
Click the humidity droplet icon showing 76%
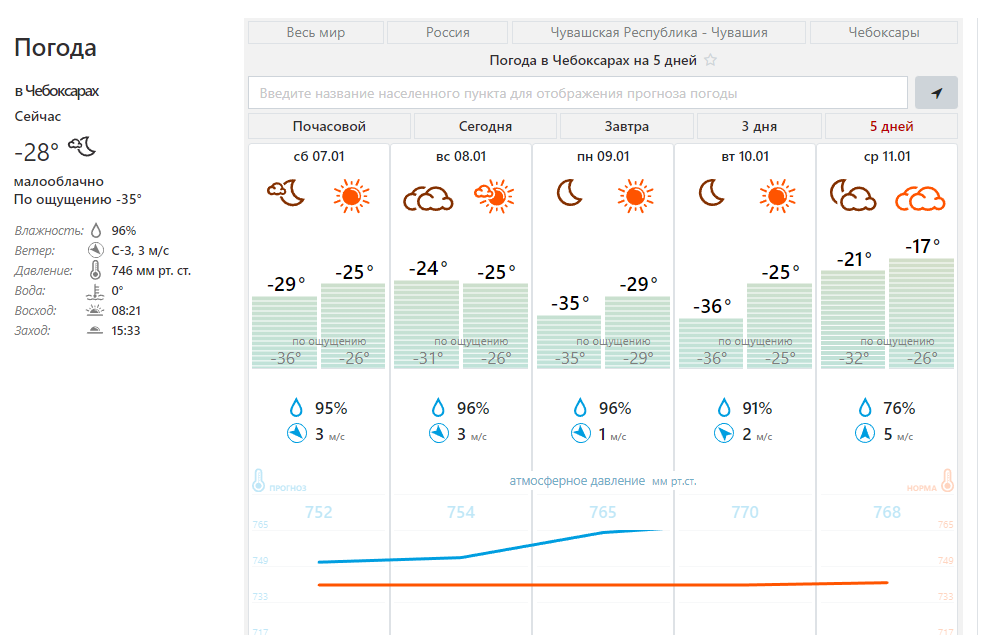click(x=866, y=408)
